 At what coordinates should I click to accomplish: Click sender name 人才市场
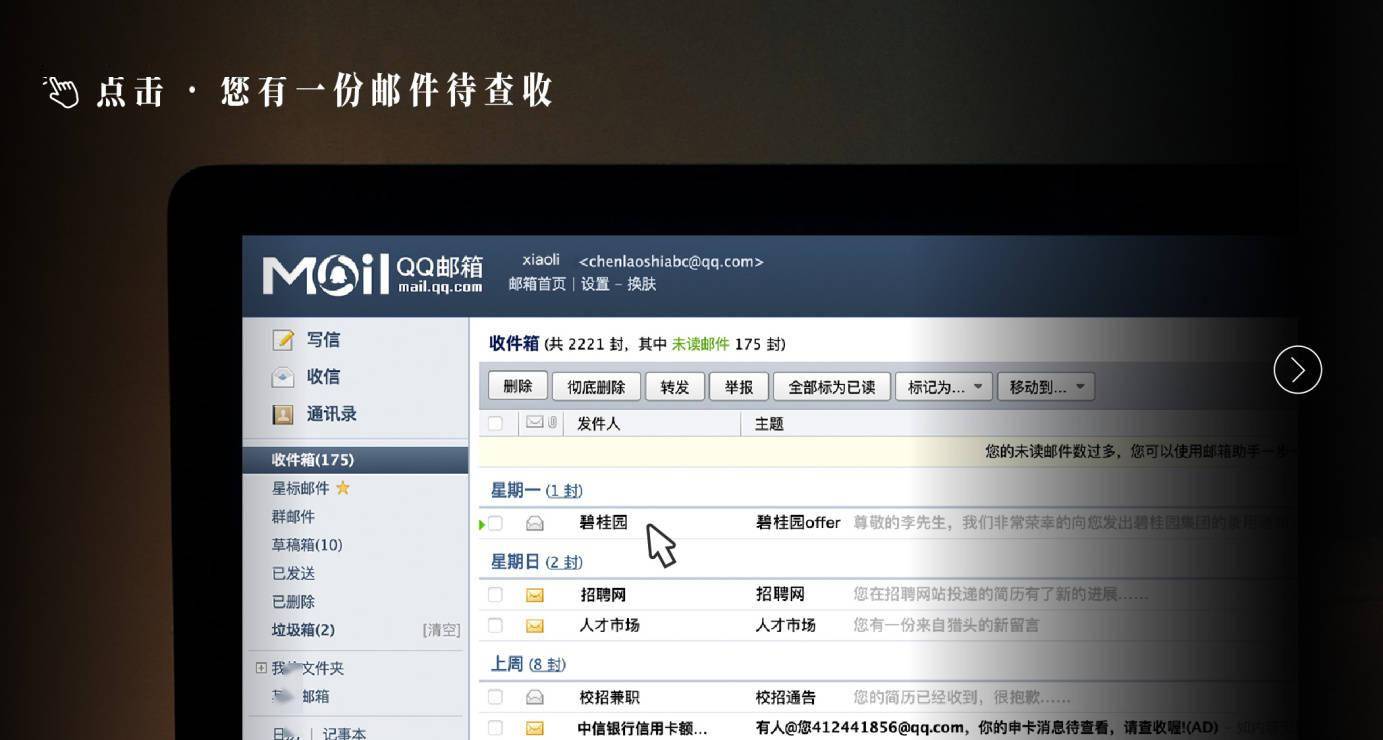point(609,626)
